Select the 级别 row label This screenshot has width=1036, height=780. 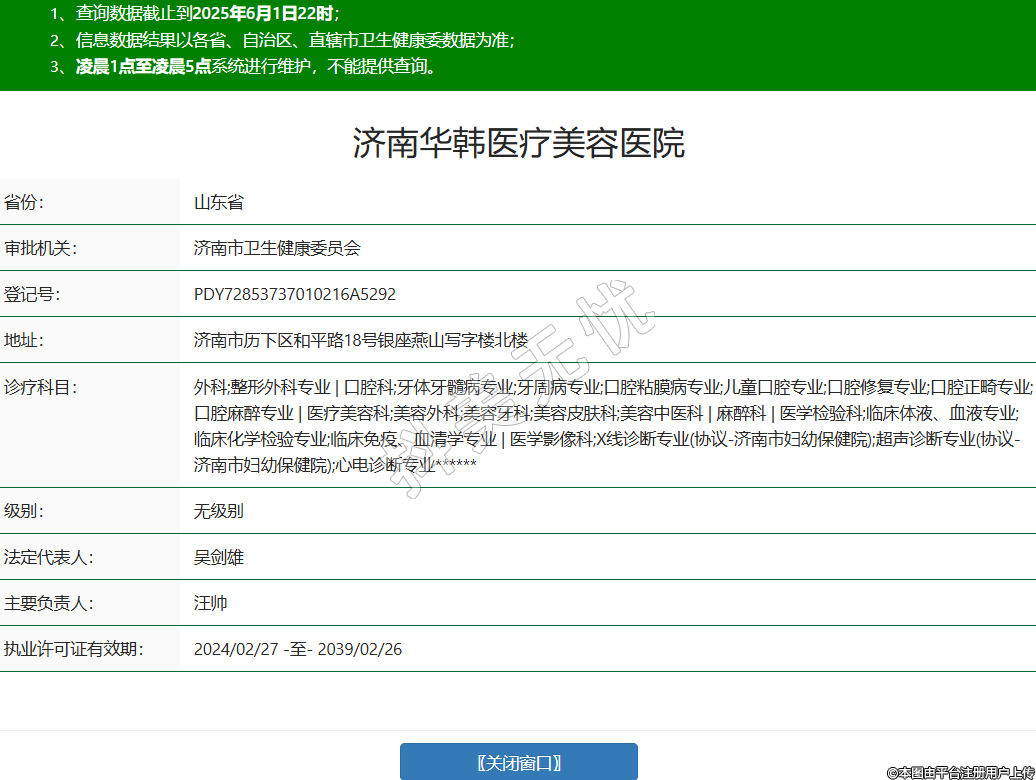(25, 512)
